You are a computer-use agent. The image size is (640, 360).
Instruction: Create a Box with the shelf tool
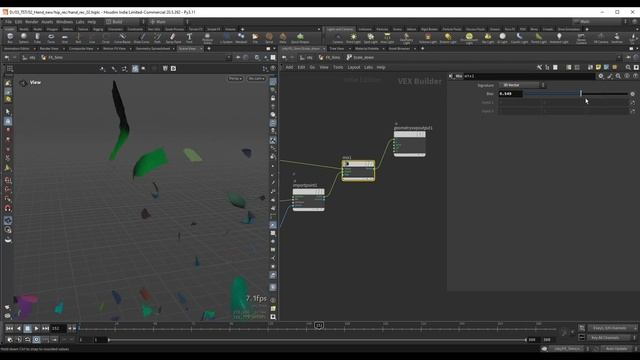coord(10,38)
